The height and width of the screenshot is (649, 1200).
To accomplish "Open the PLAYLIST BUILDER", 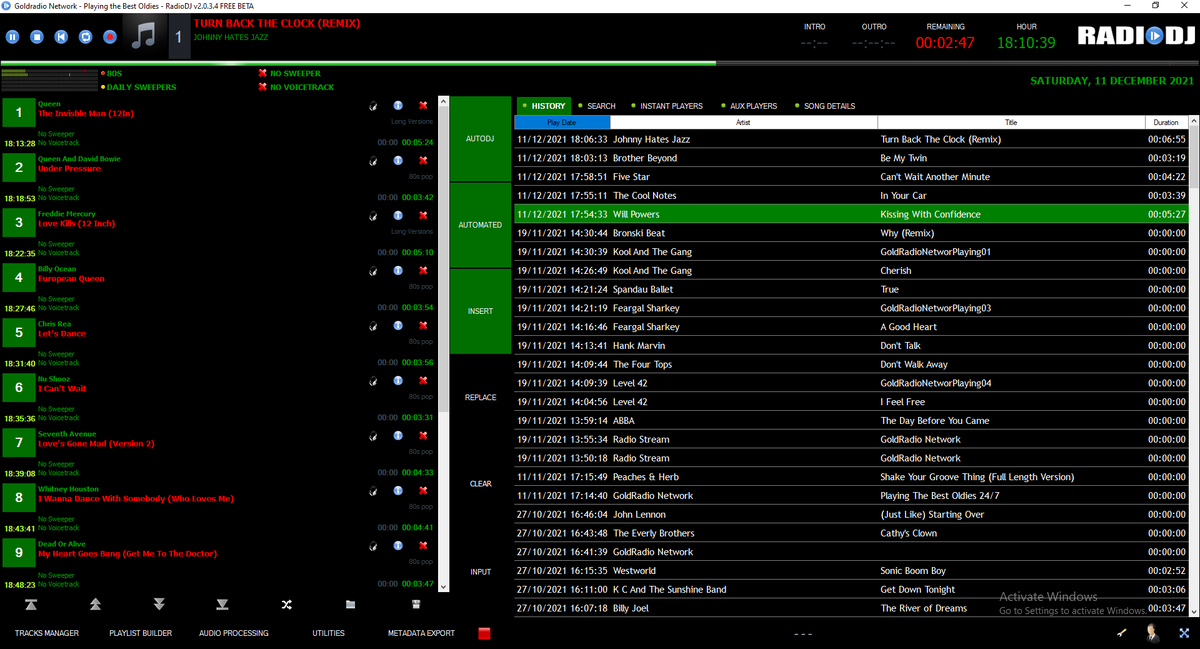I will pos(140,633).
